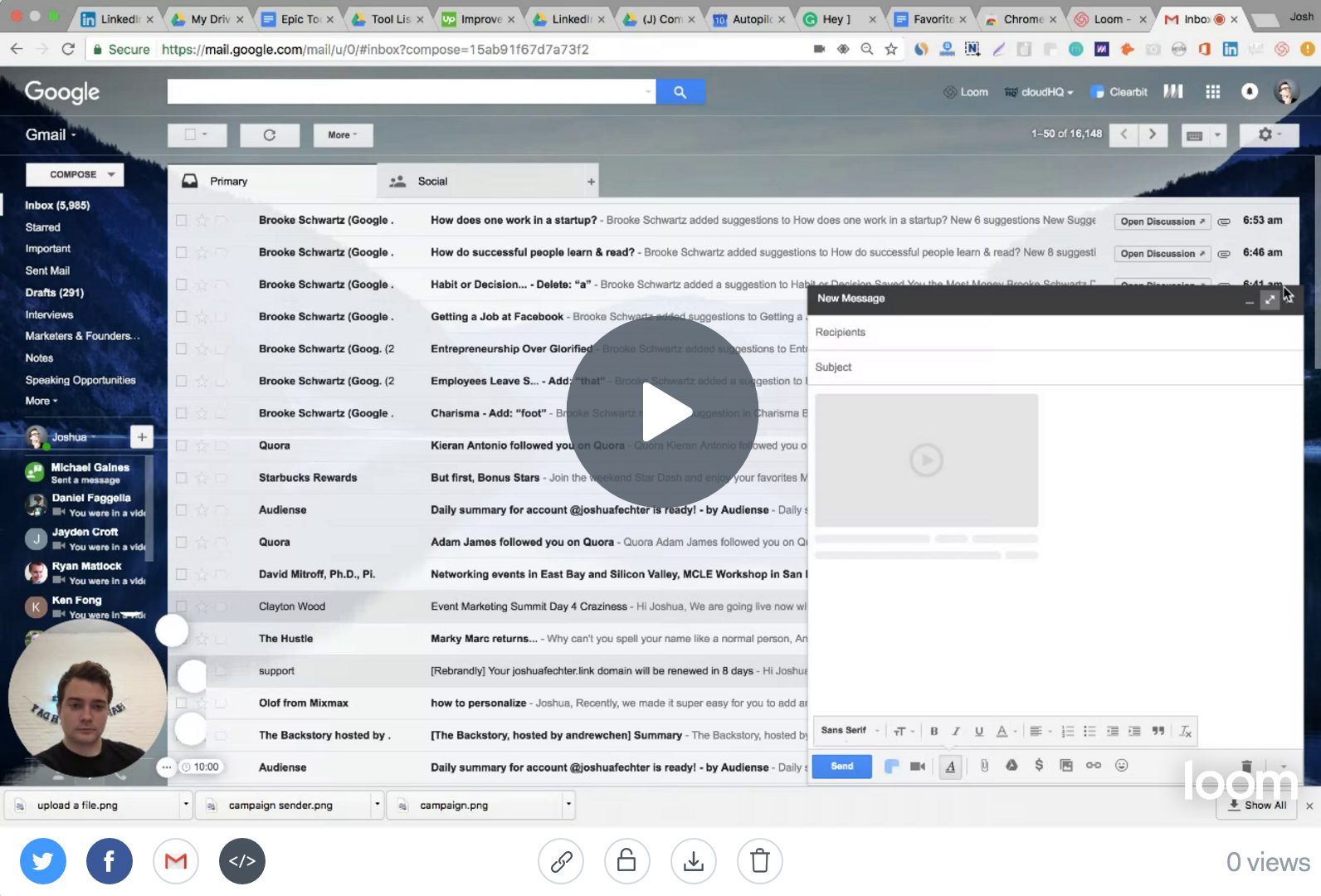Viewport: 1321px width, 896px height.
Task: Select checkbox for Clayton Wood email
Action: 181,606
